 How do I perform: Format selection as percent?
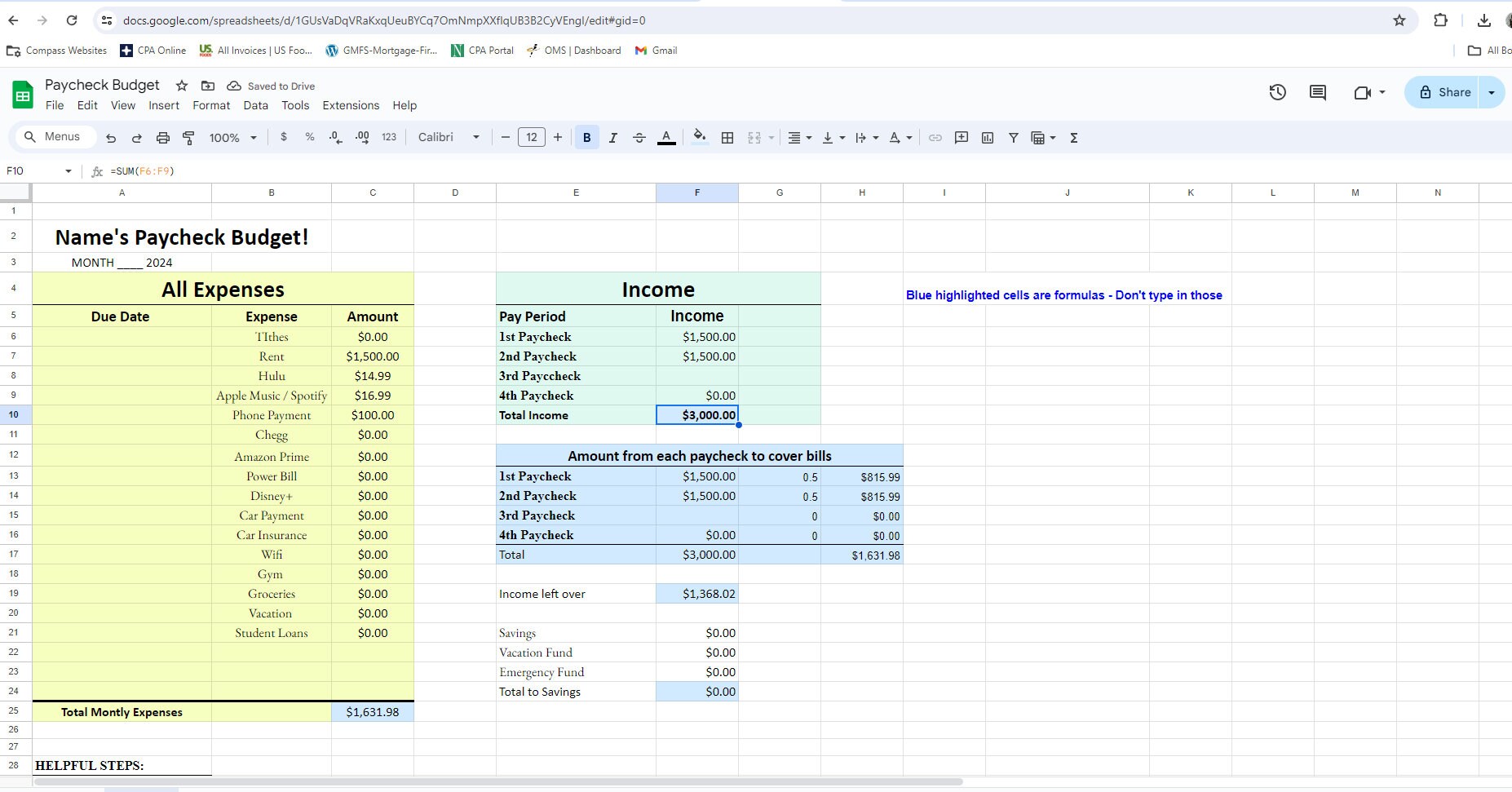[310, 137]
